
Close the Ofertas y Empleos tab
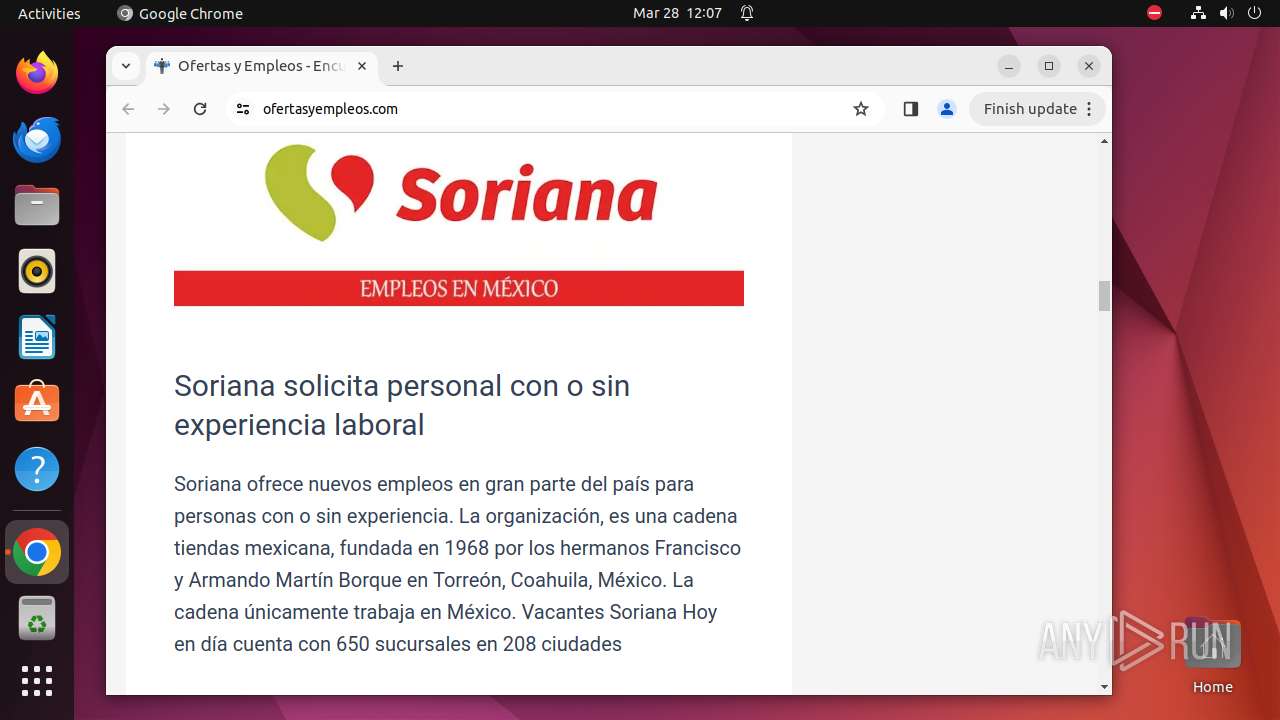click(362, 66)
